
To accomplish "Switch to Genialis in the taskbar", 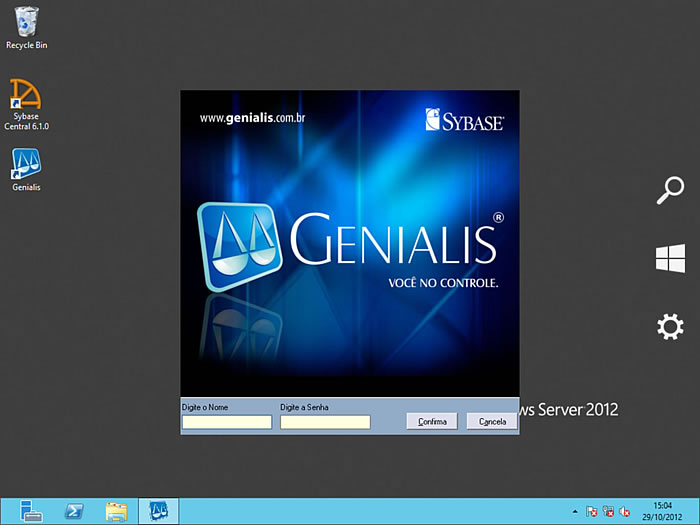I will pos(158,511).
